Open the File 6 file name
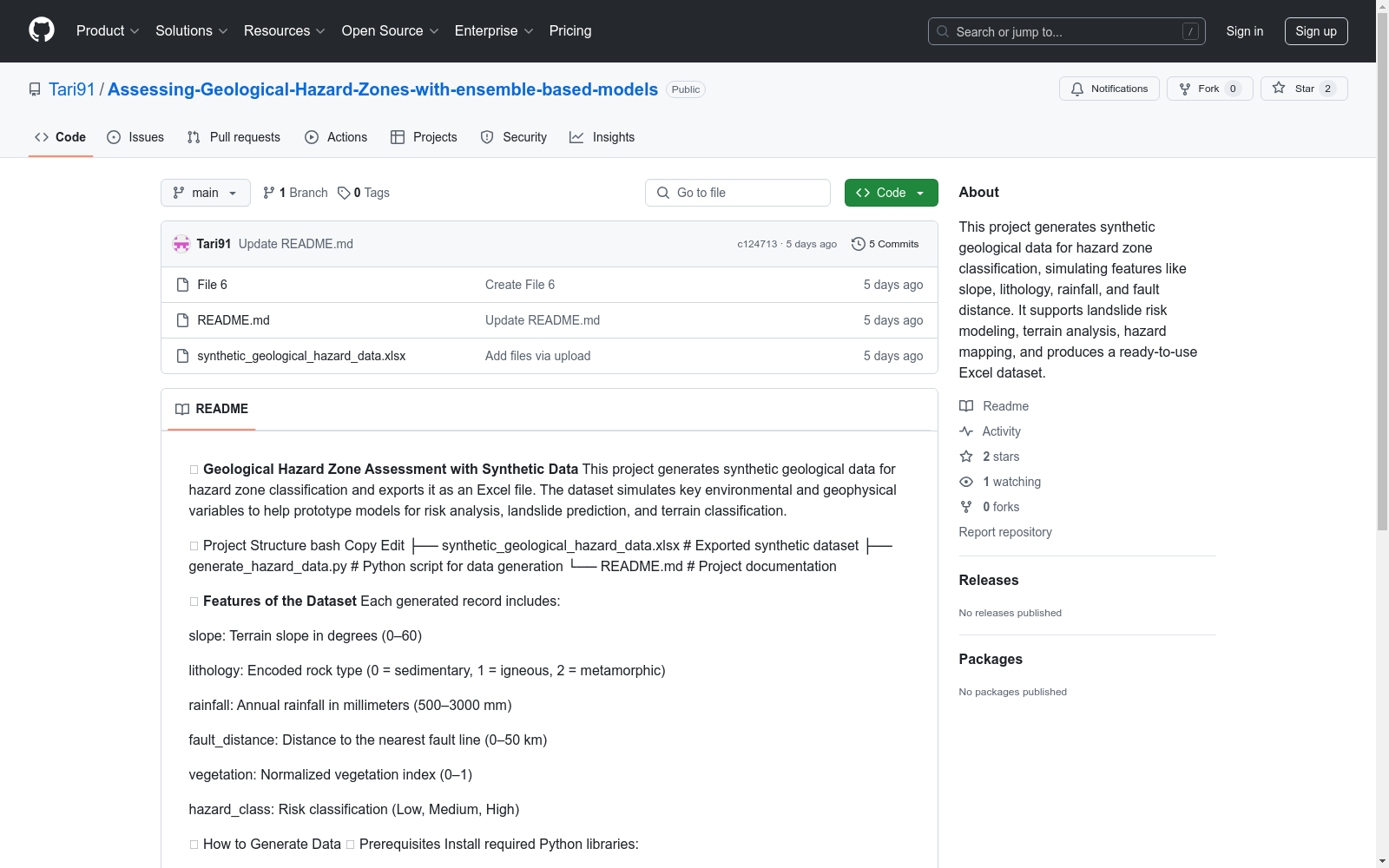The height and width of the screenshot is (868, 1389). tap(212, 285)
